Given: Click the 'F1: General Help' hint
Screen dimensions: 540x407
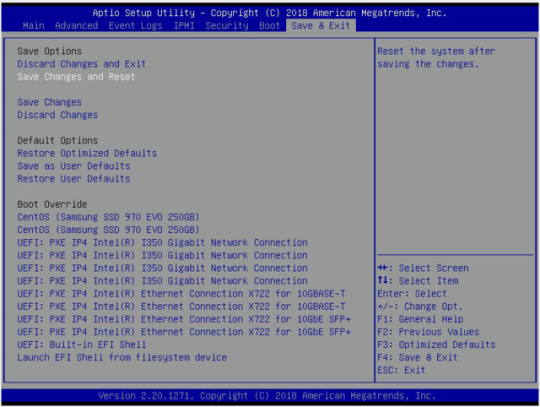Looking at the screenshot, I should [x=420, y=319].
